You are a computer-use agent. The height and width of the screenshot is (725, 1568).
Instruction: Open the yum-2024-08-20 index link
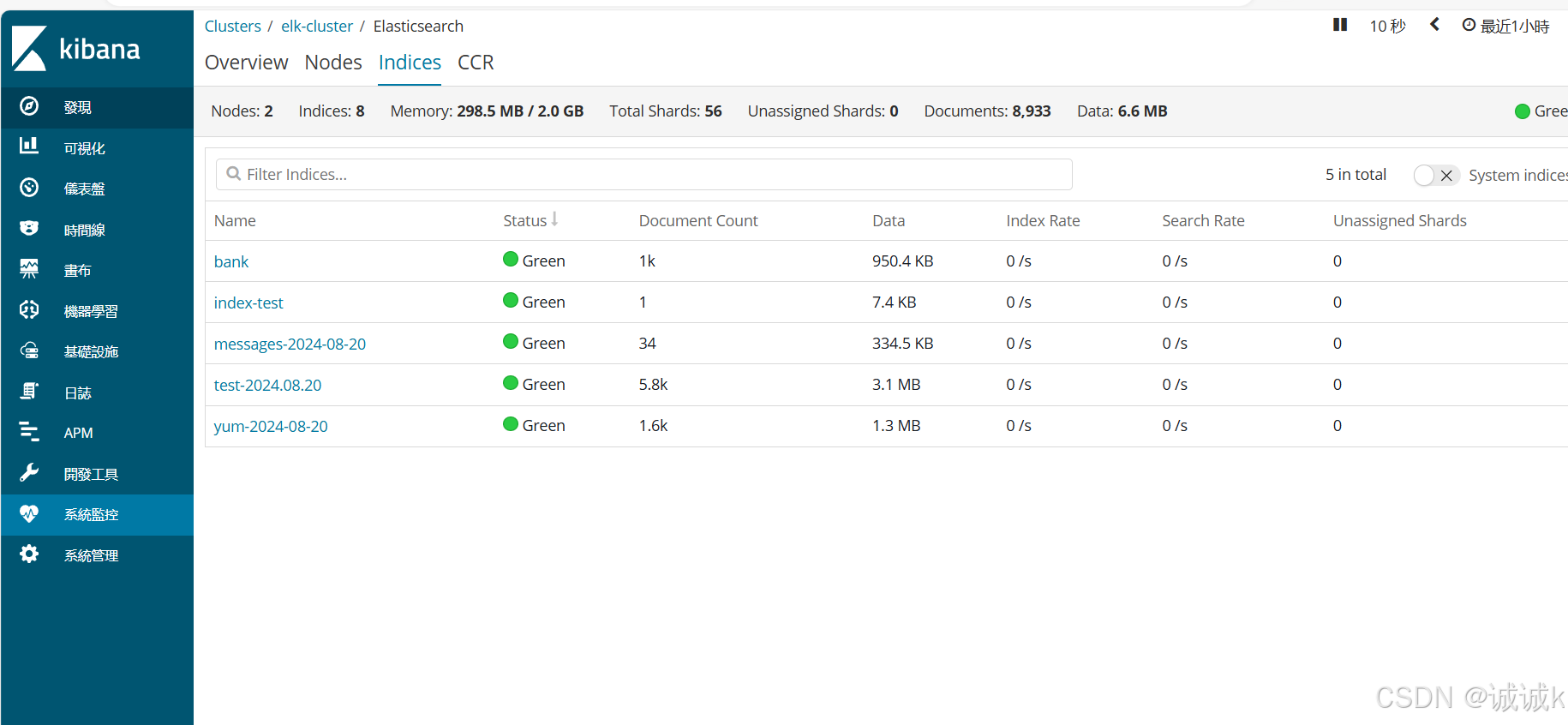click(271, 426)
